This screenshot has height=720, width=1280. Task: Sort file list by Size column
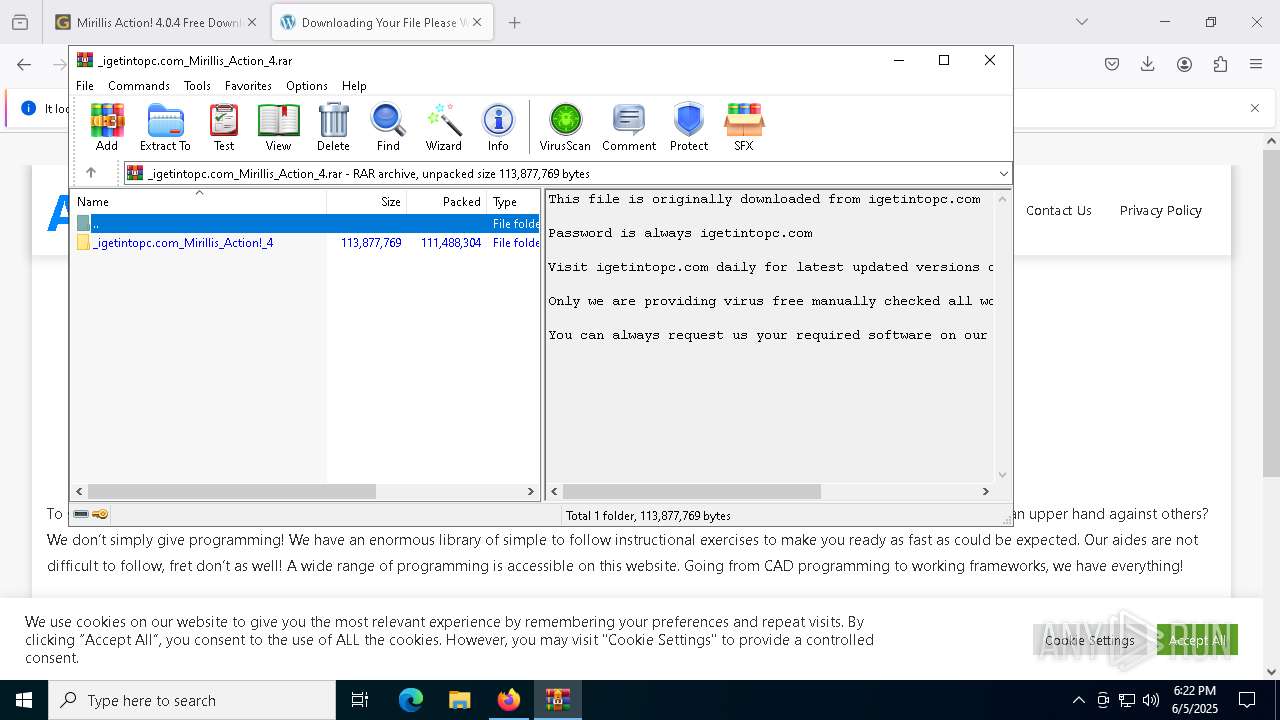click(x=367, y=201)
